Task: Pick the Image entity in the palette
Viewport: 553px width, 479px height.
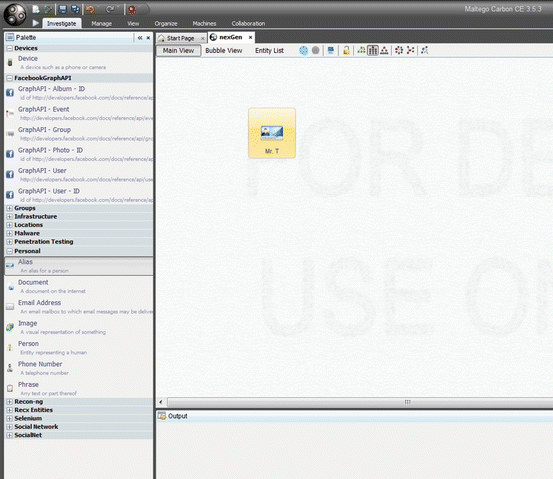Action: pos(79,327)
